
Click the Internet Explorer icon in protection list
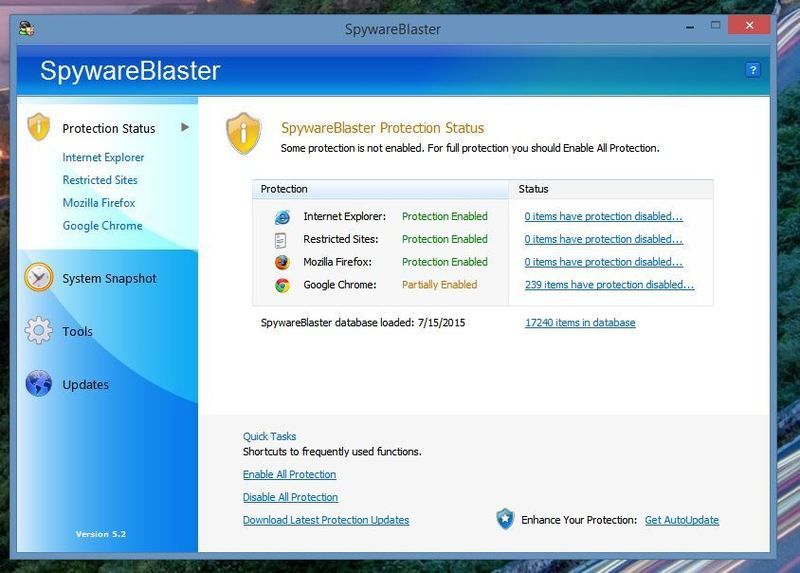point(282,217)
